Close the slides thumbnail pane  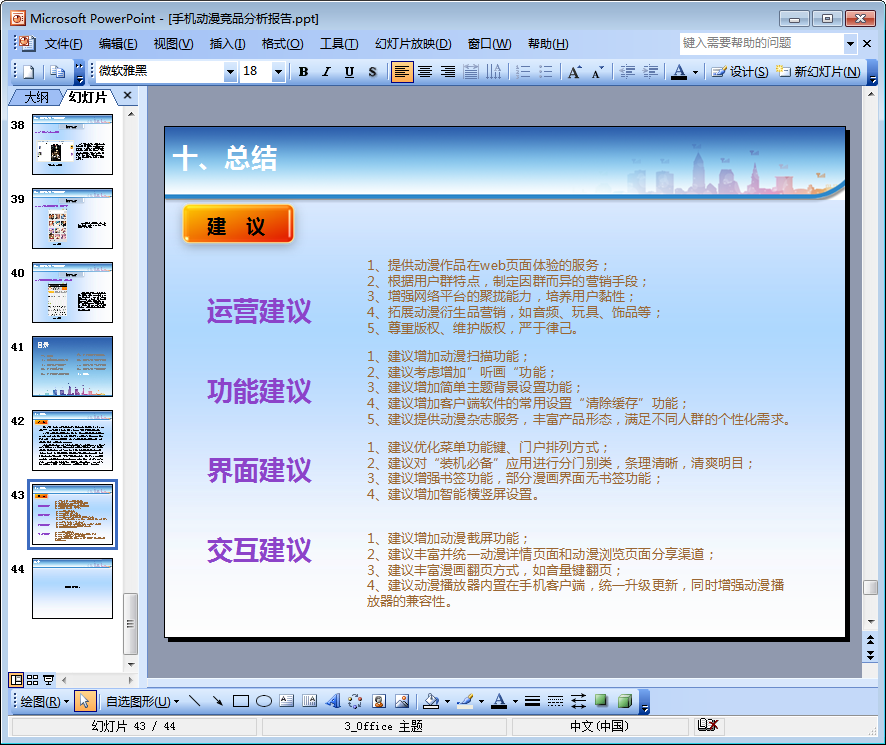pos(128,96)
